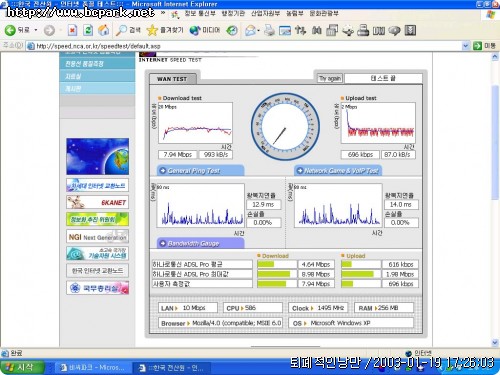
Task: Expand the address bar URL dropdown
Action: point(466,46)
